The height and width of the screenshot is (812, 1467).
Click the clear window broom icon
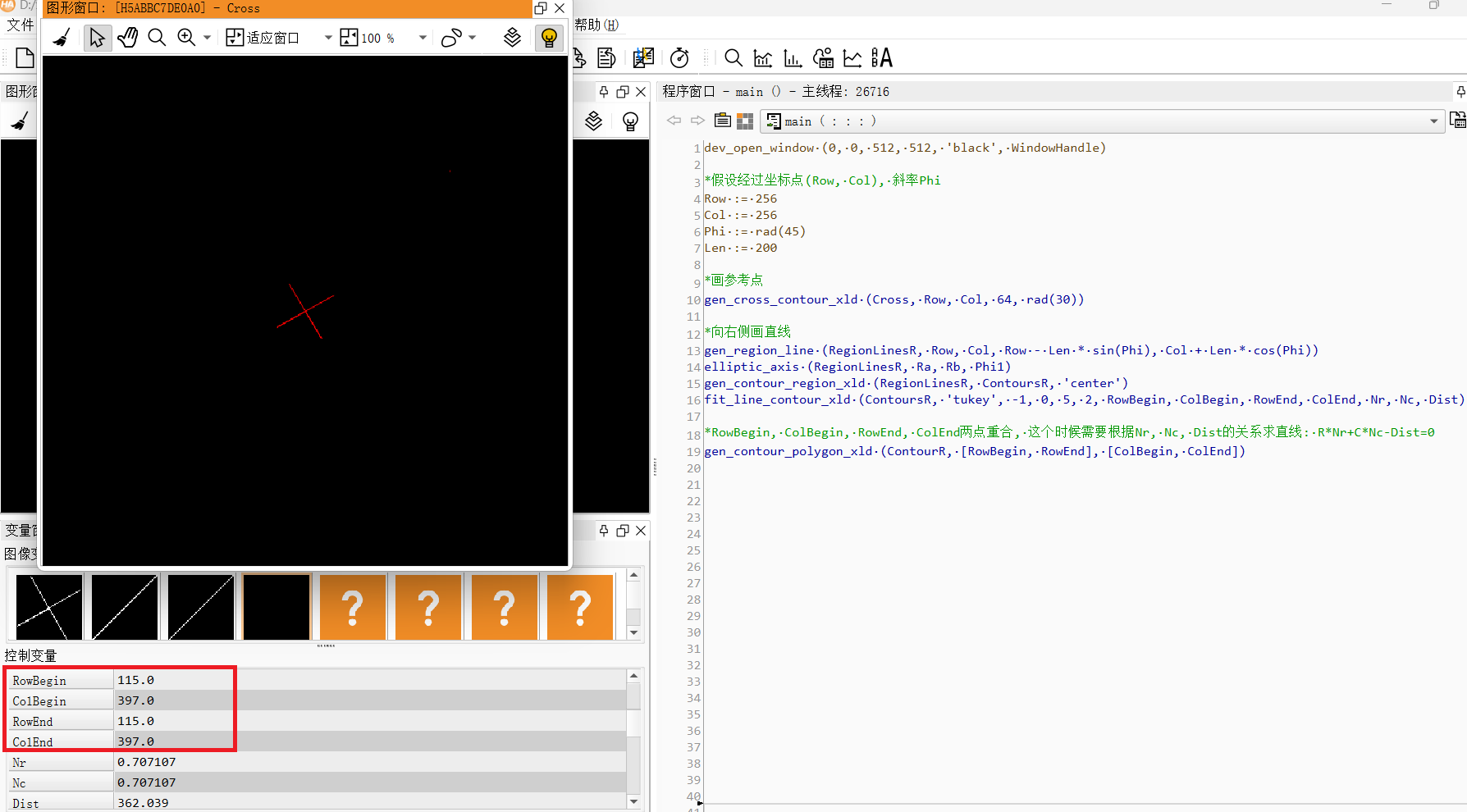62,38
